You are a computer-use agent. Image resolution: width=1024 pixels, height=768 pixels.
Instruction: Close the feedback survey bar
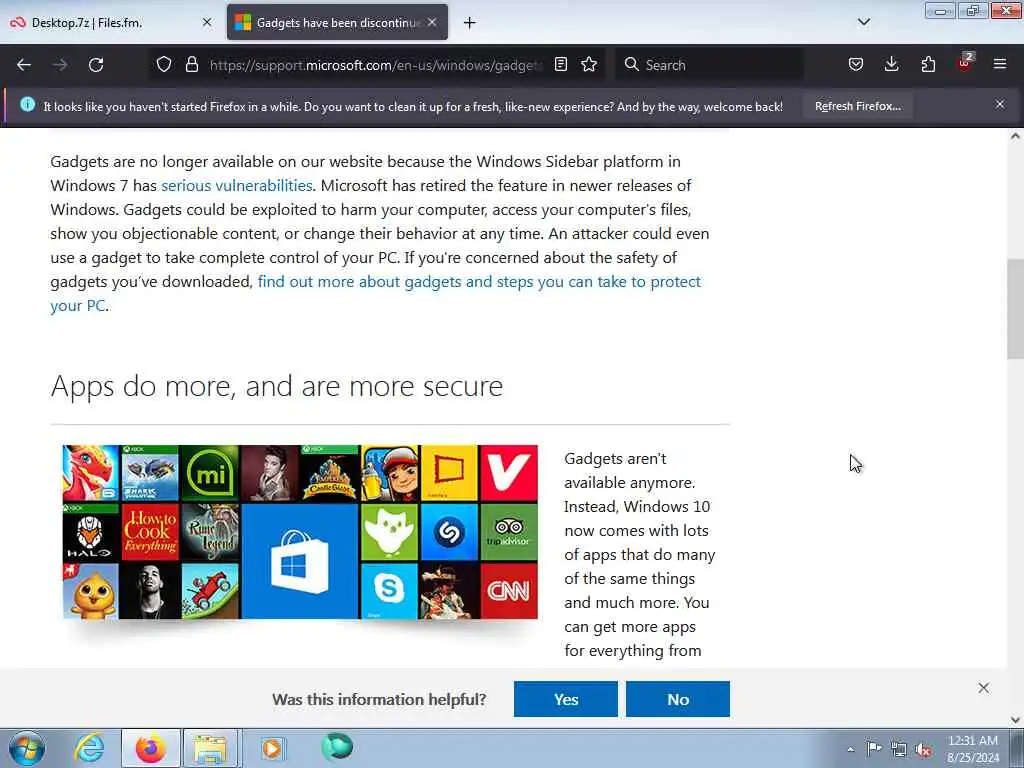coord(984,688)
